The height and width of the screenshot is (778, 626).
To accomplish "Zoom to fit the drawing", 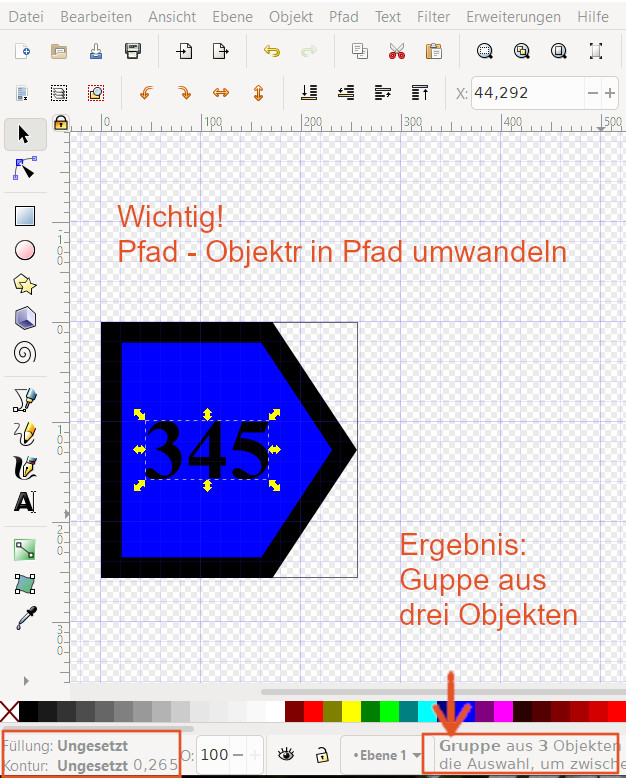I will [x=522, y=51].
